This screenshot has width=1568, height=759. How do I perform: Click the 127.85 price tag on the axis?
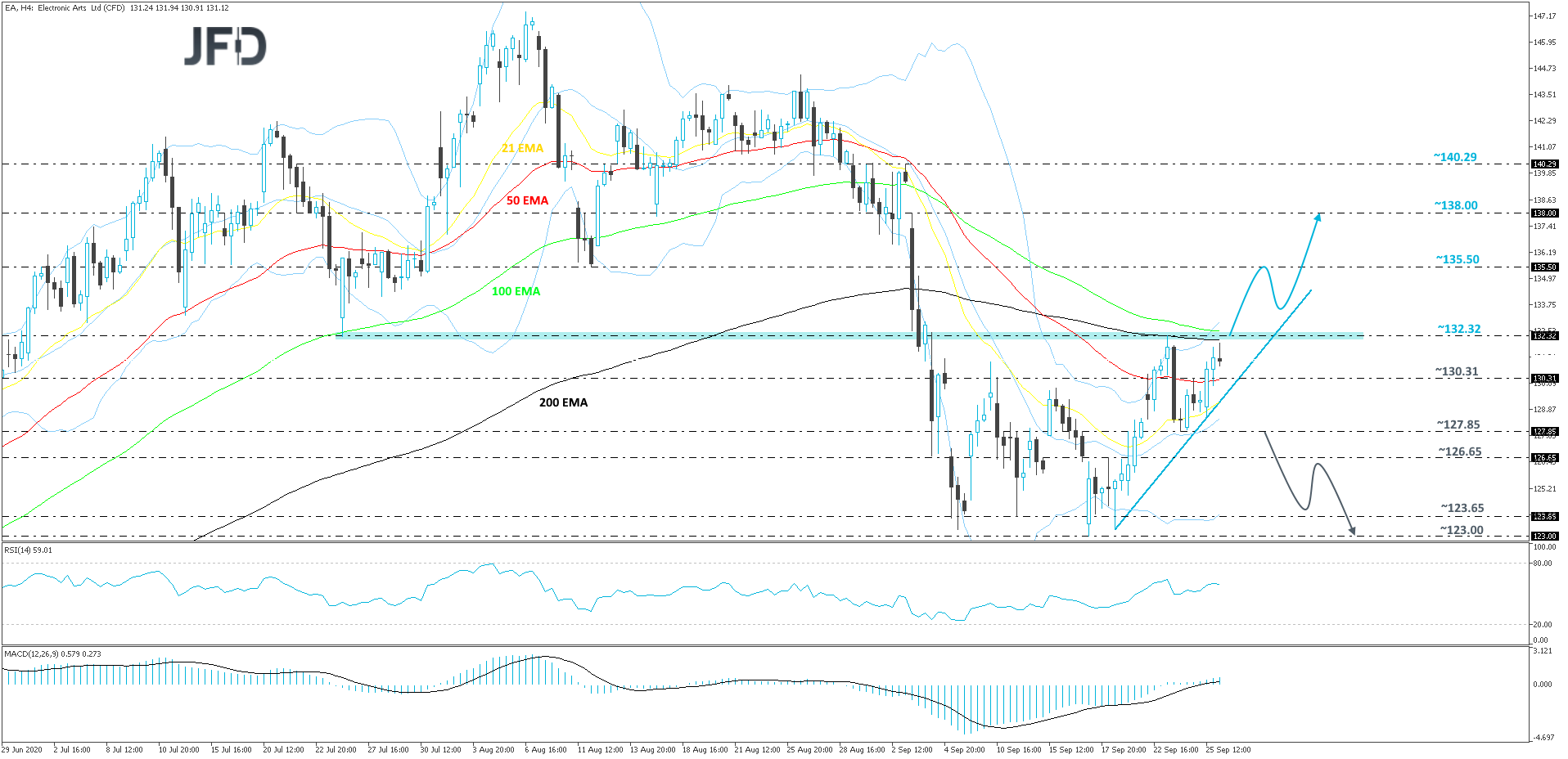(1544, 432)
